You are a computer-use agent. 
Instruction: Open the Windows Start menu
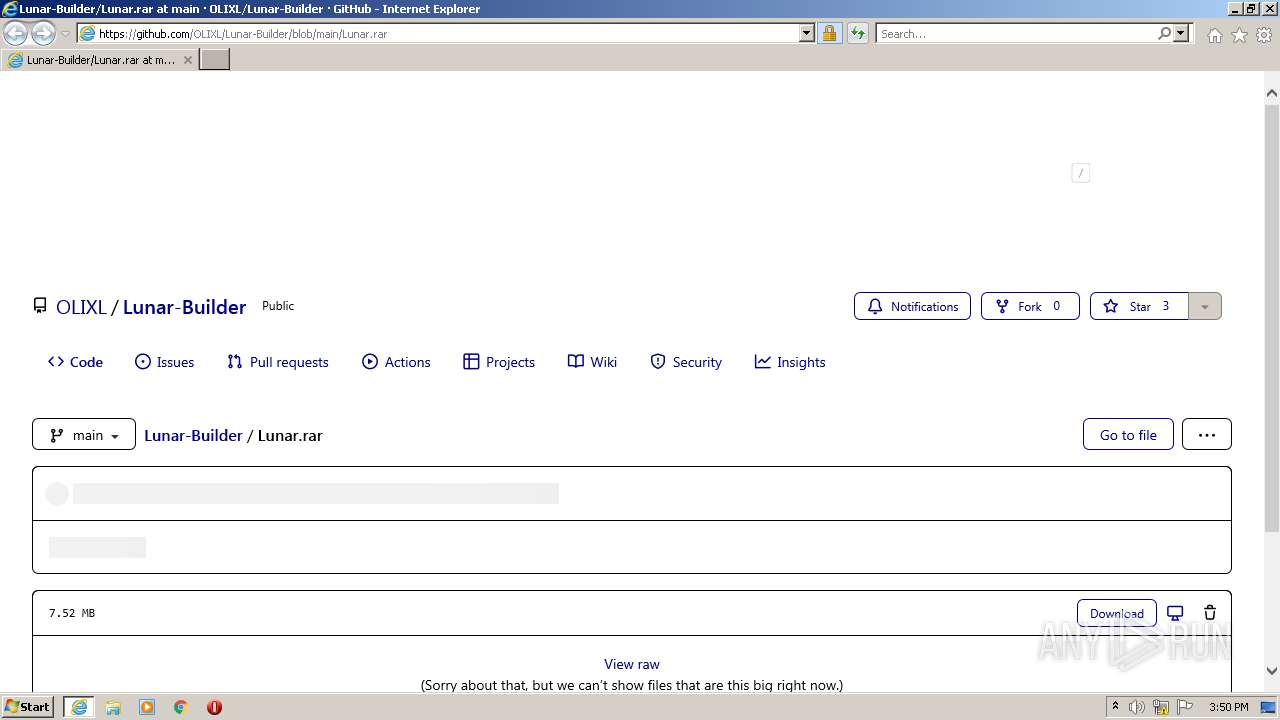coord(28,706)
